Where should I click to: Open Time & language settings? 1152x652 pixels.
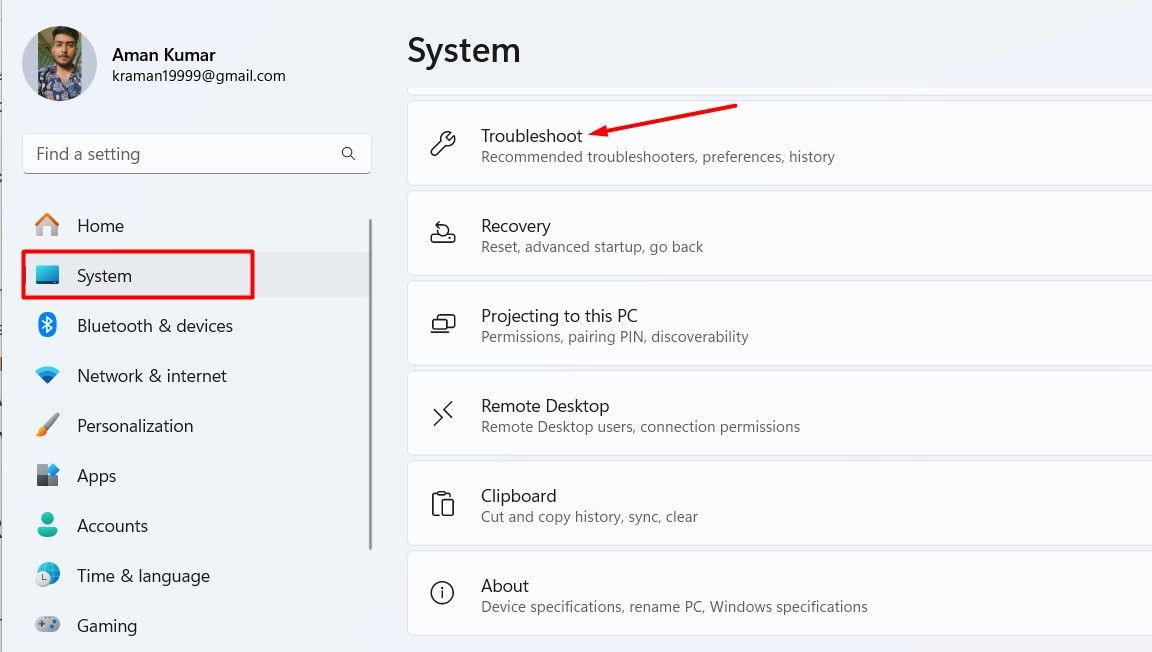pos(196,576)
